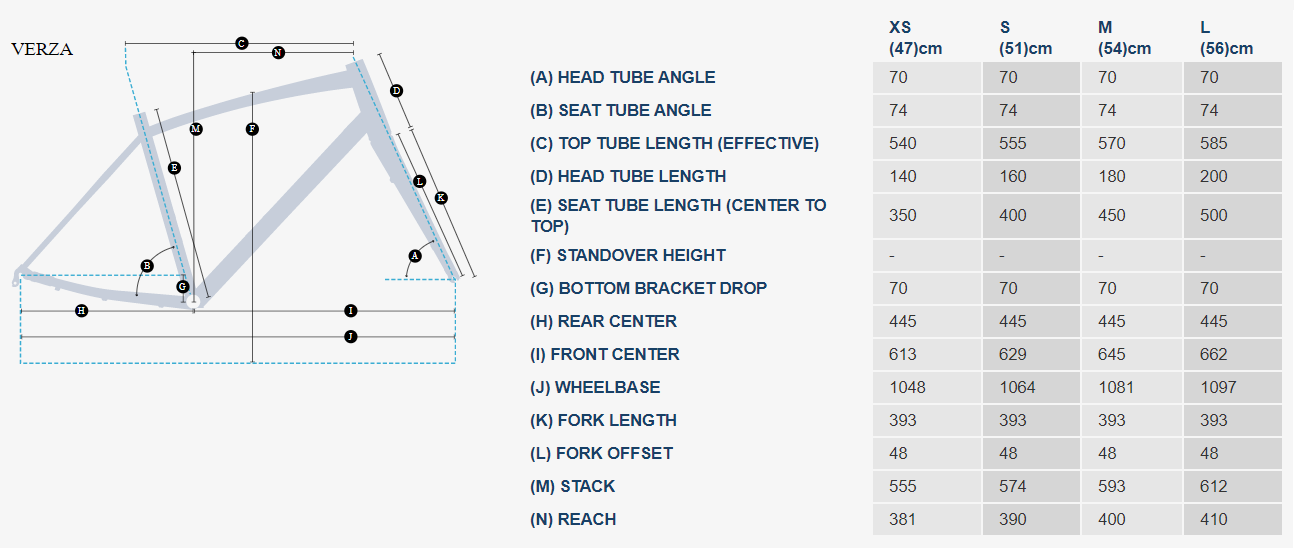Click the C marker on the frame diagram
The height and width of the screenshot is (548, 1294).
click(242, 43)
